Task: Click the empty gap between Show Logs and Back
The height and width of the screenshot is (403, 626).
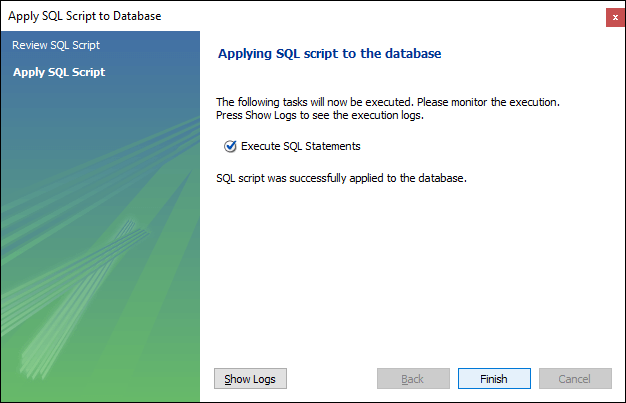Action: pyautogui.click(x=332, y=379)
